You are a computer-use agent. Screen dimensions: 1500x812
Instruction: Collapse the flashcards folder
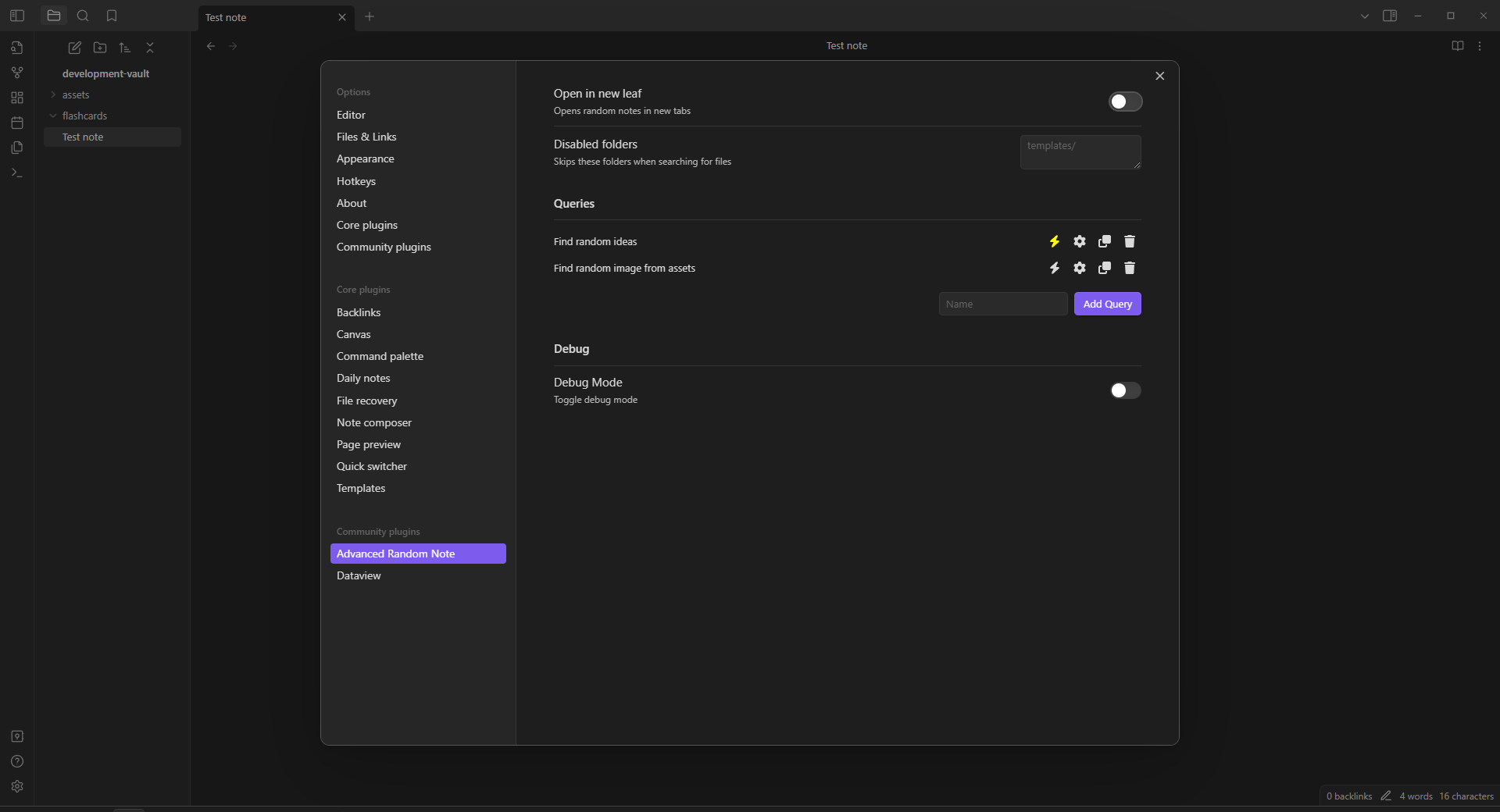point(53,116)
